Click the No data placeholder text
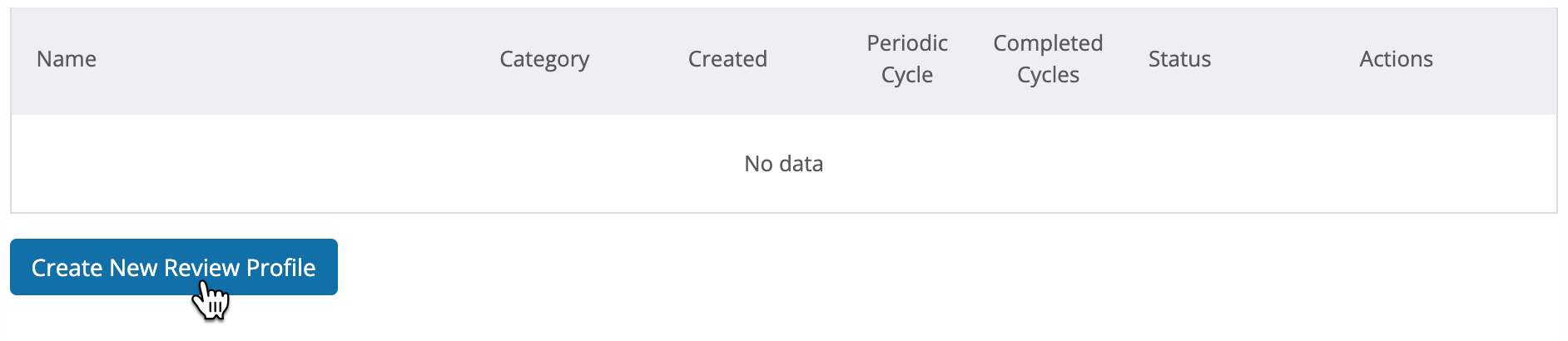Viewport: 1568px width, 341px height. pyautogui.click(x=783, y=164)
